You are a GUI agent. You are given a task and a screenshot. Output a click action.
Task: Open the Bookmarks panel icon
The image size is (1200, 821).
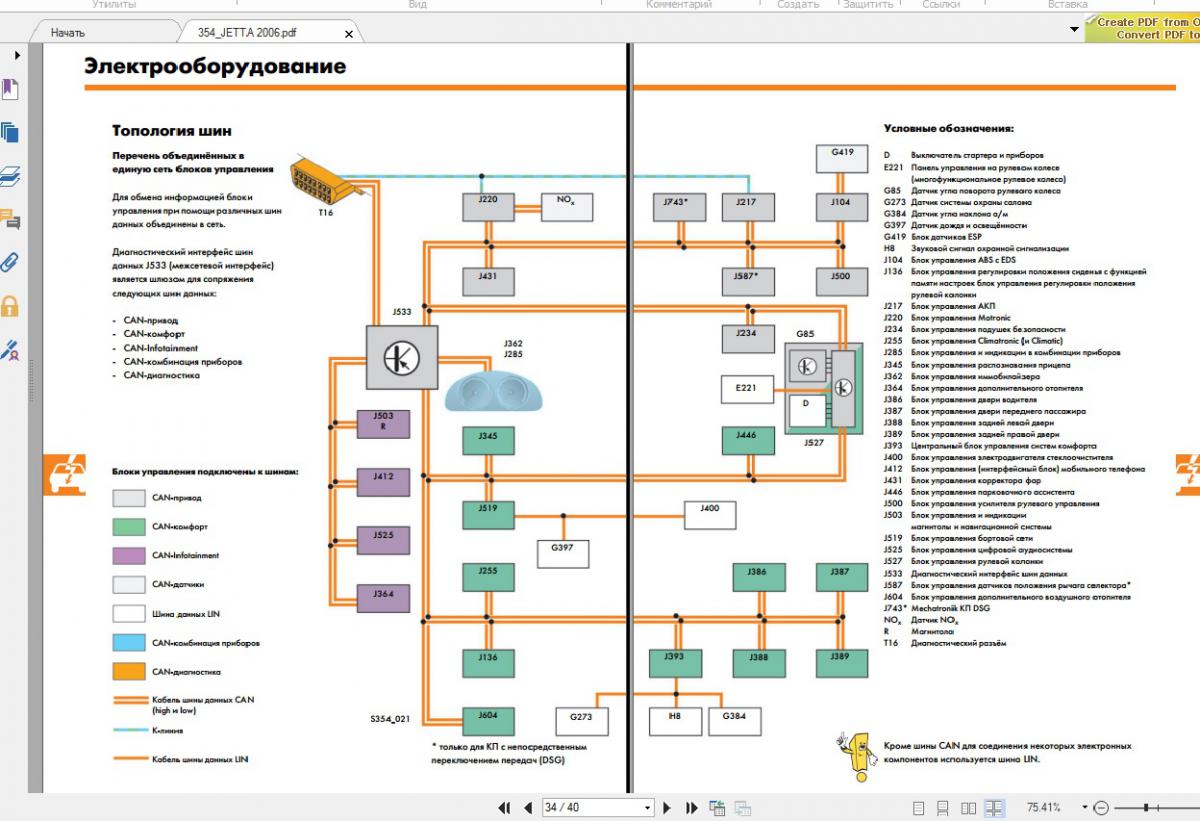click(x=10, y=90)
